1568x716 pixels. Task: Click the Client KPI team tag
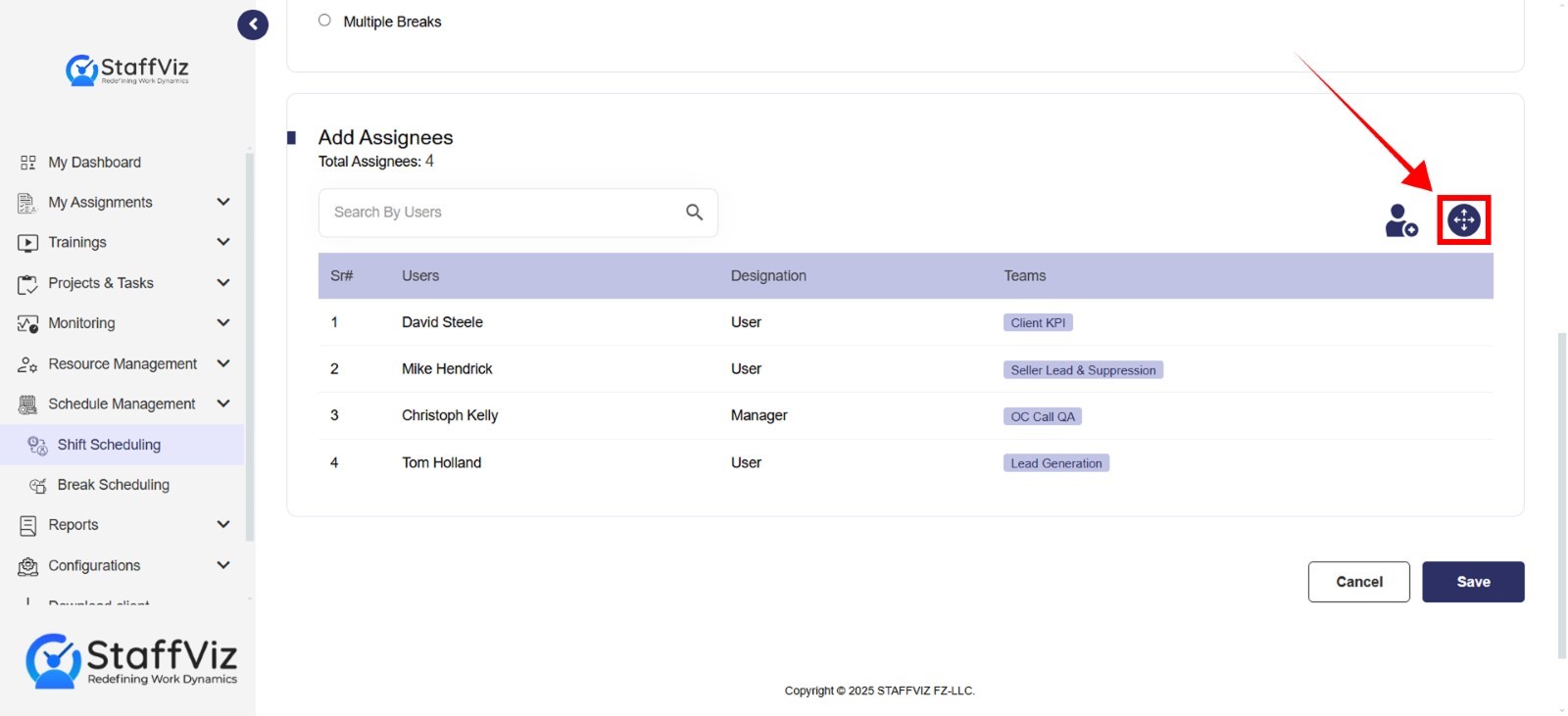pyautogui.click(x=1038, y=323)
